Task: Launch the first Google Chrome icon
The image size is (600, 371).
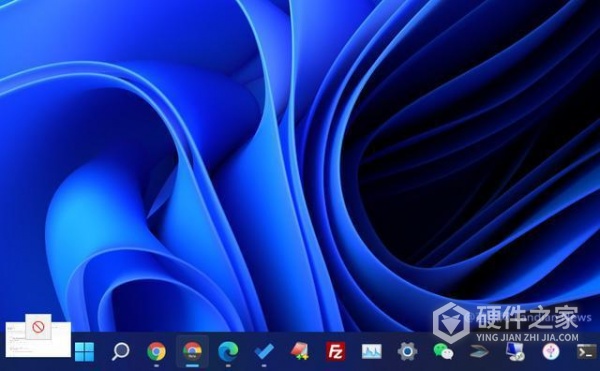Action: pos(157,351)
